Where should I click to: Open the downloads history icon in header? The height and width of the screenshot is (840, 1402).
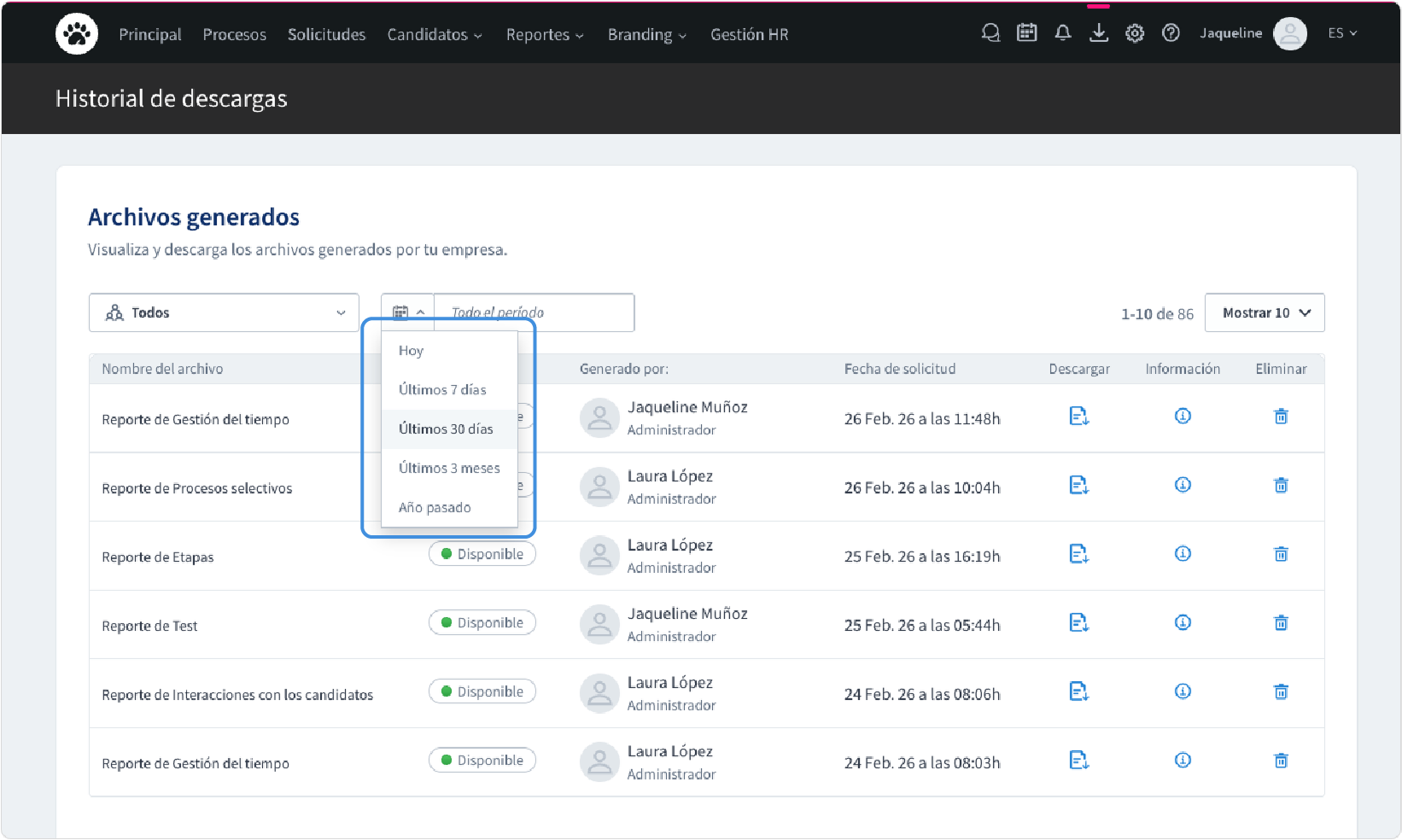[1099, 33]
